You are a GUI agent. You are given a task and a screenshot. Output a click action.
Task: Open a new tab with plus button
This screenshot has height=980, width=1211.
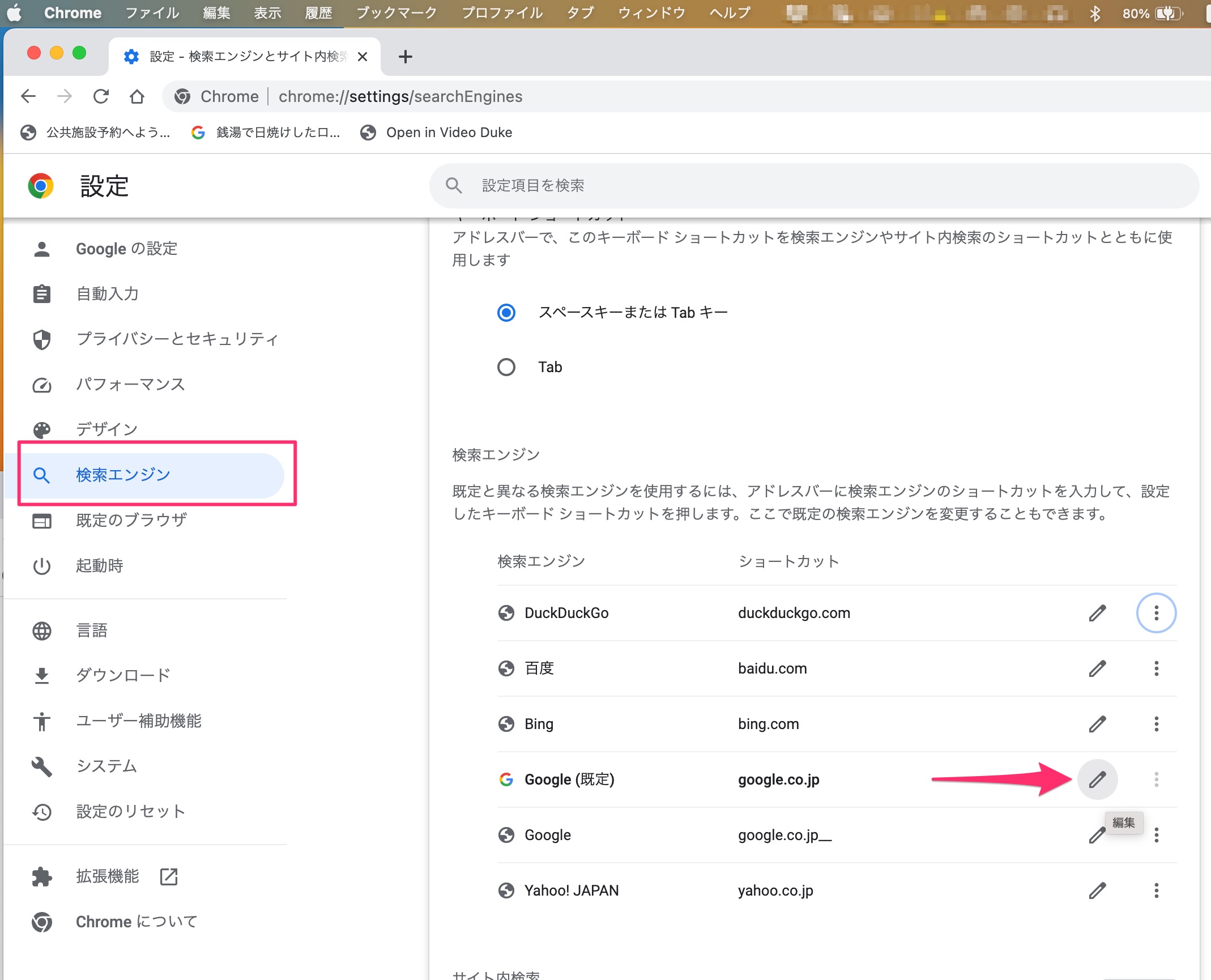point(405,56)
